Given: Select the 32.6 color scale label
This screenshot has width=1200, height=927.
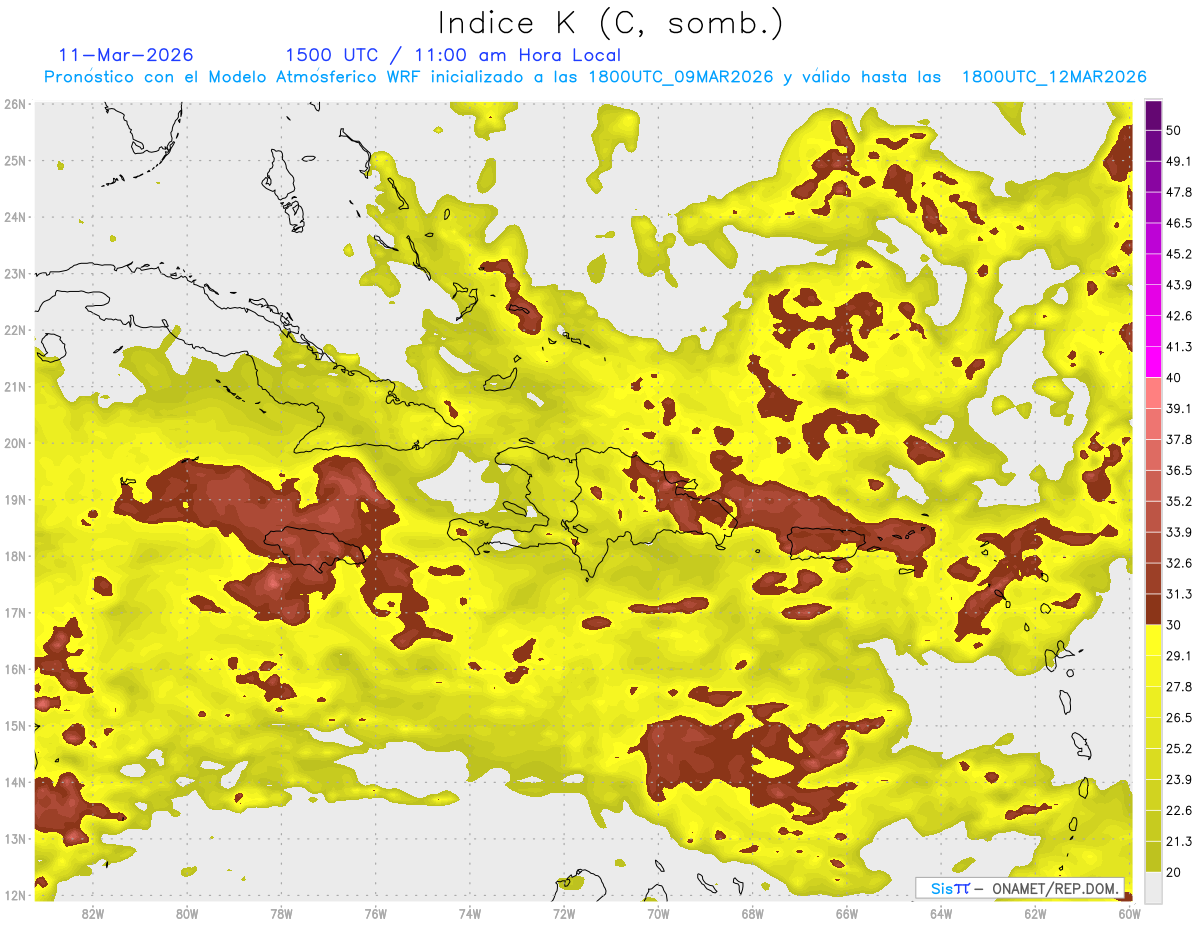Looking at the screenshot, I should point(1178,564).
